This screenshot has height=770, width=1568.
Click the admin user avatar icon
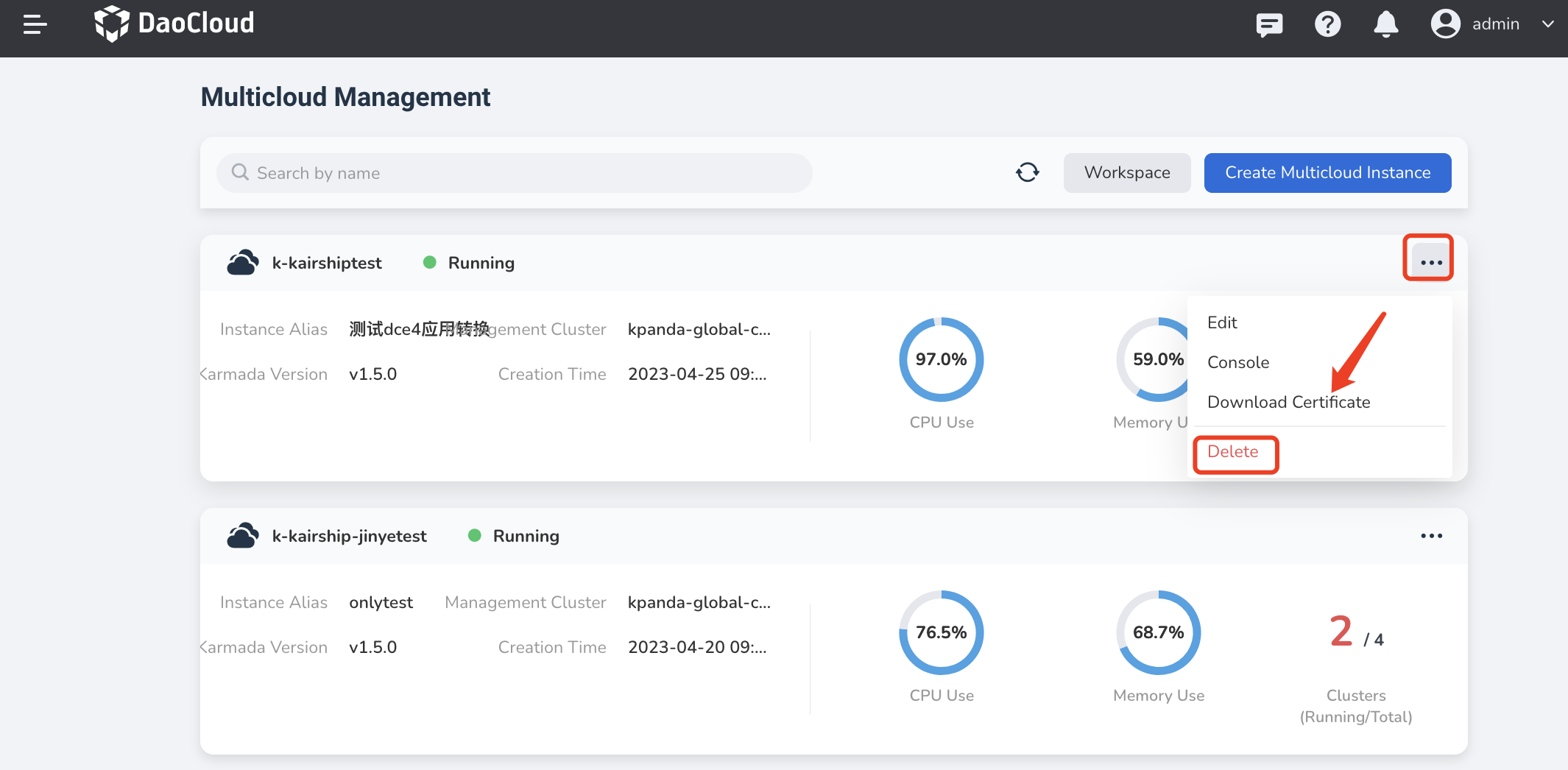pyautogui.click(x=1445, y=24)
